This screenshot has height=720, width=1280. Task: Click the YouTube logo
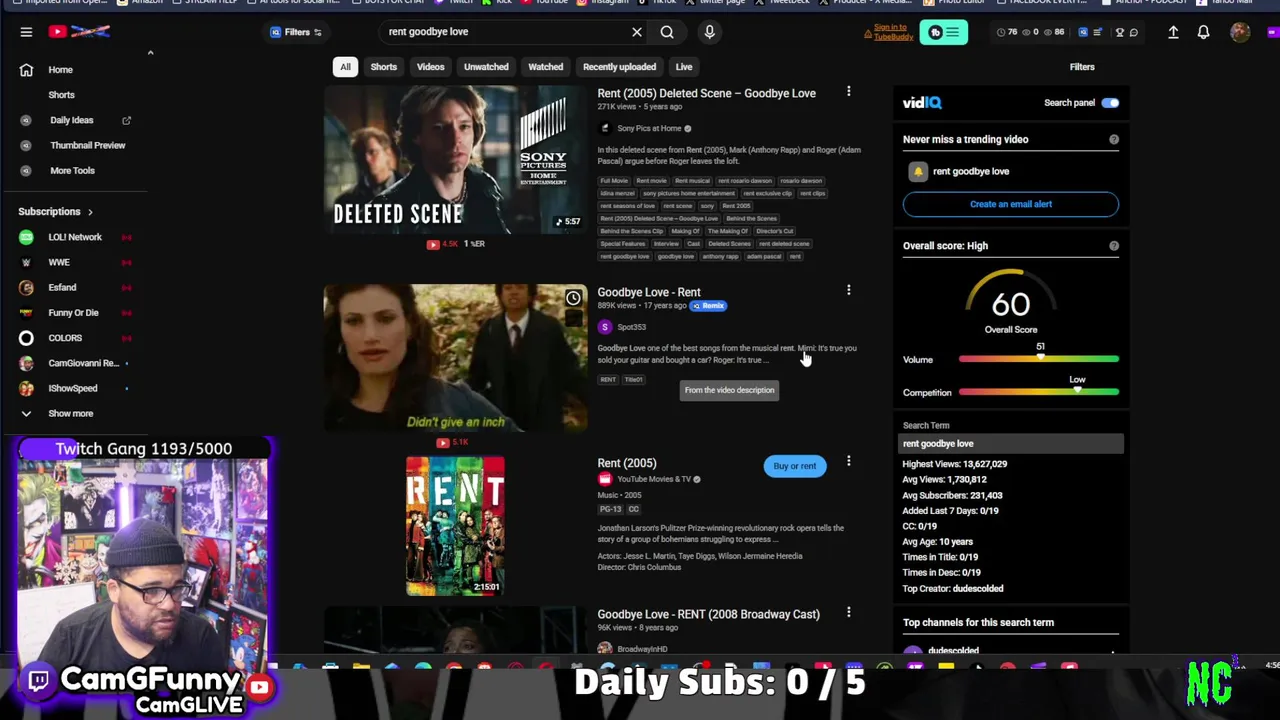pyautogui.click(x=78, y=32)
